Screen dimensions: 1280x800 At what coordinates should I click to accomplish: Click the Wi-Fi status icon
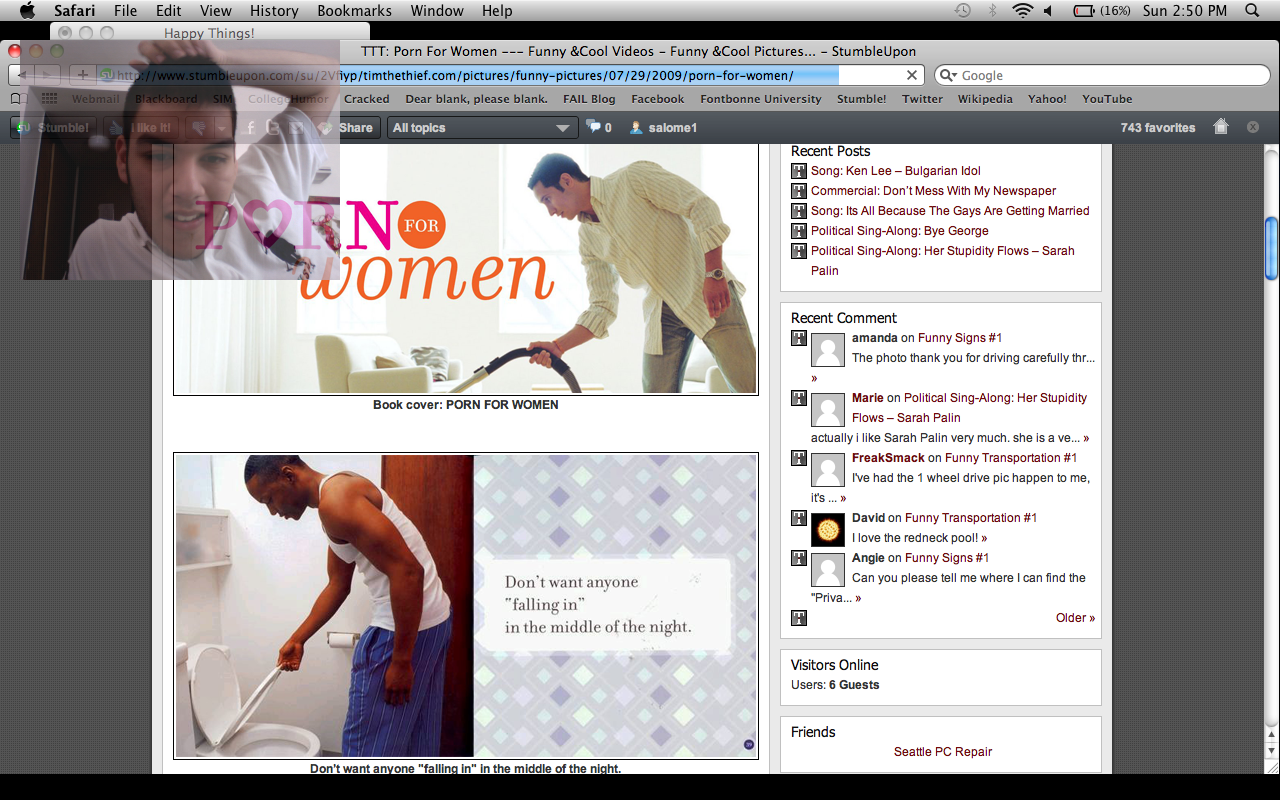coord(1022,11)
